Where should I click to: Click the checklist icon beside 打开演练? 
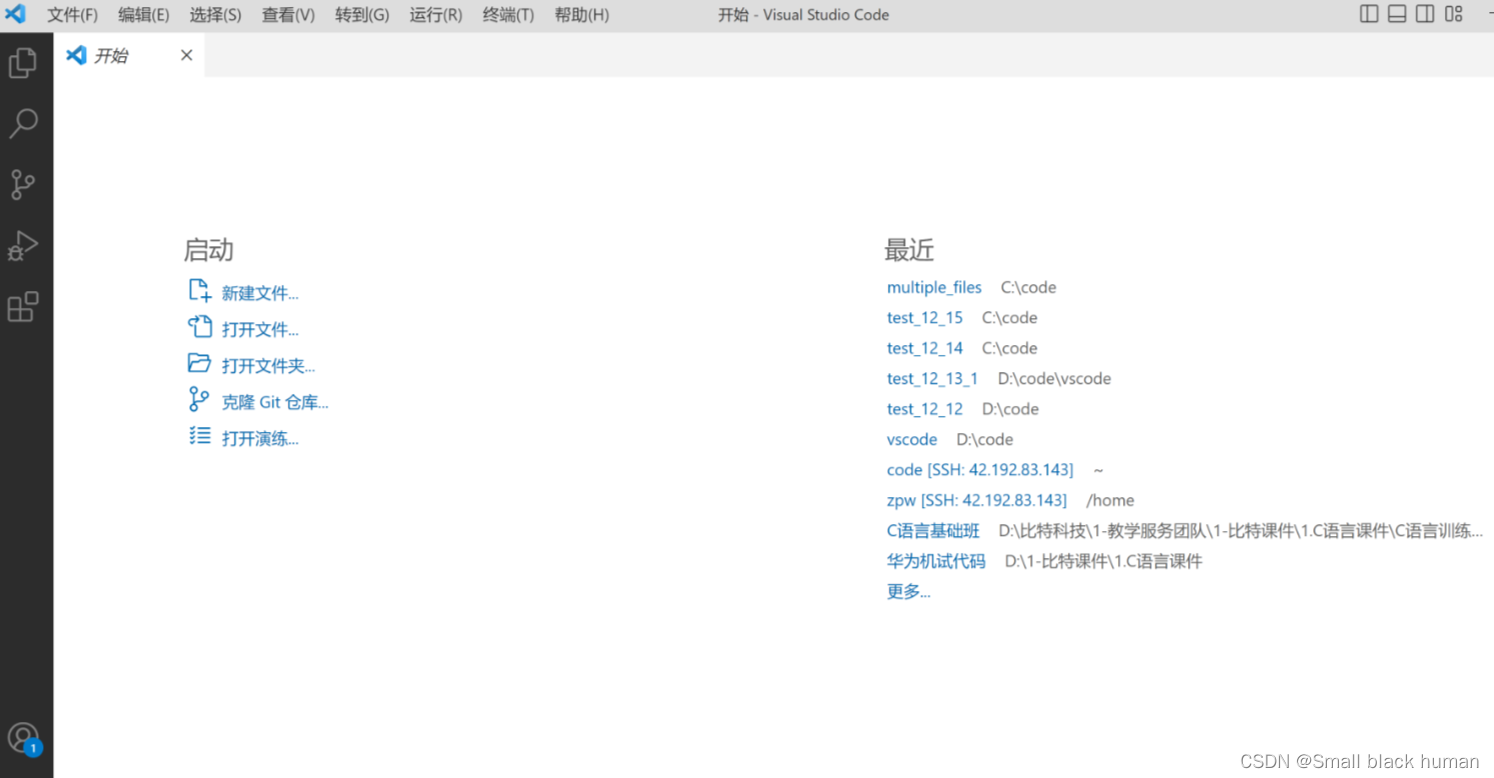coord(199,436)
